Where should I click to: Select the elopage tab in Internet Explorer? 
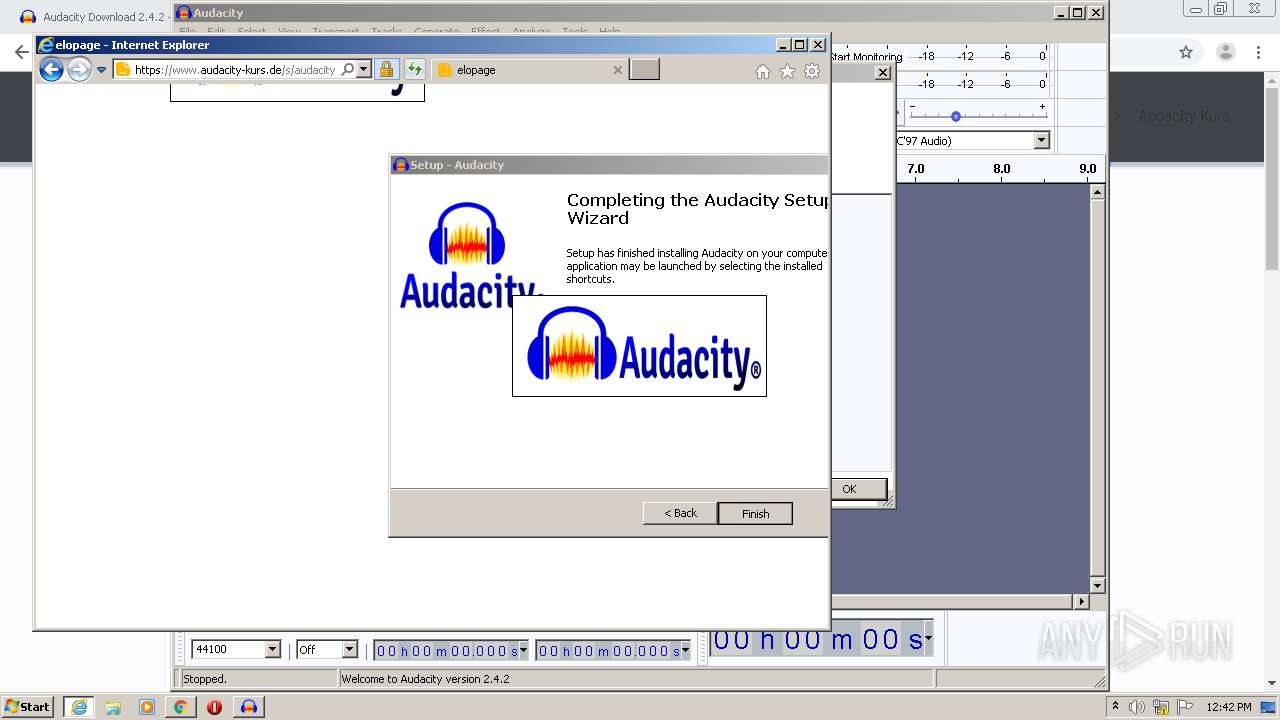pos(530,70)
